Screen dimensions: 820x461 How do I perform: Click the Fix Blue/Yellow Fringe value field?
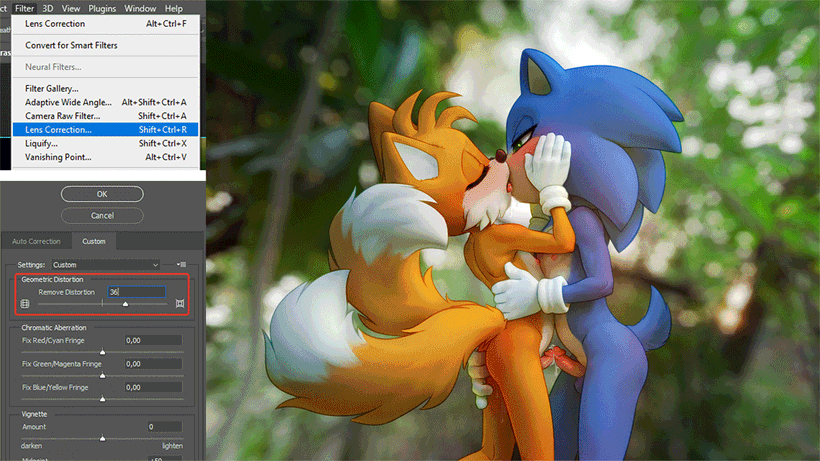(153, 387)
